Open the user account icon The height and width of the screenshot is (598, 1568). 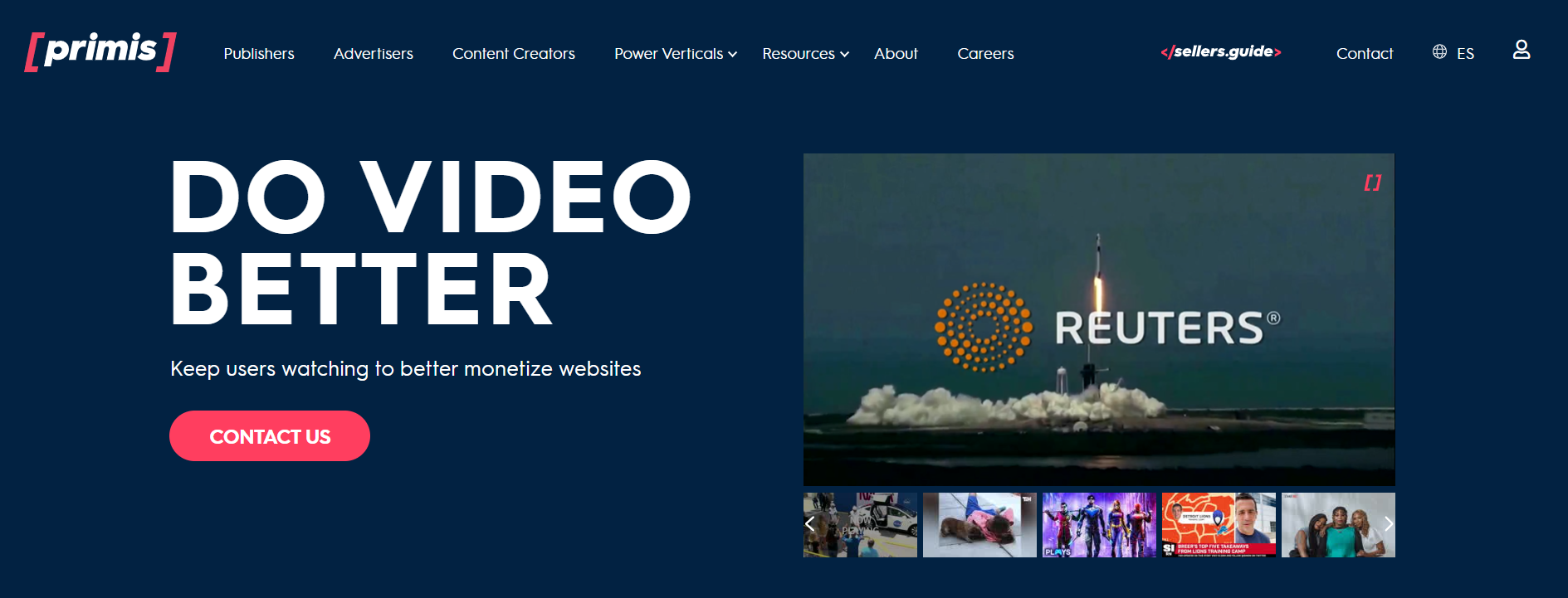pyautogui.click(x=1521, y=51)
